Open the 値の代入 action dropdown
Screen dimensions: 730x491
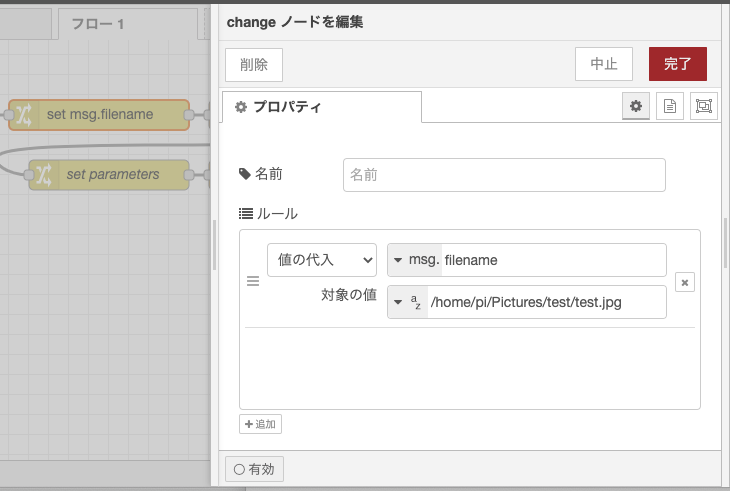point(321,259)
